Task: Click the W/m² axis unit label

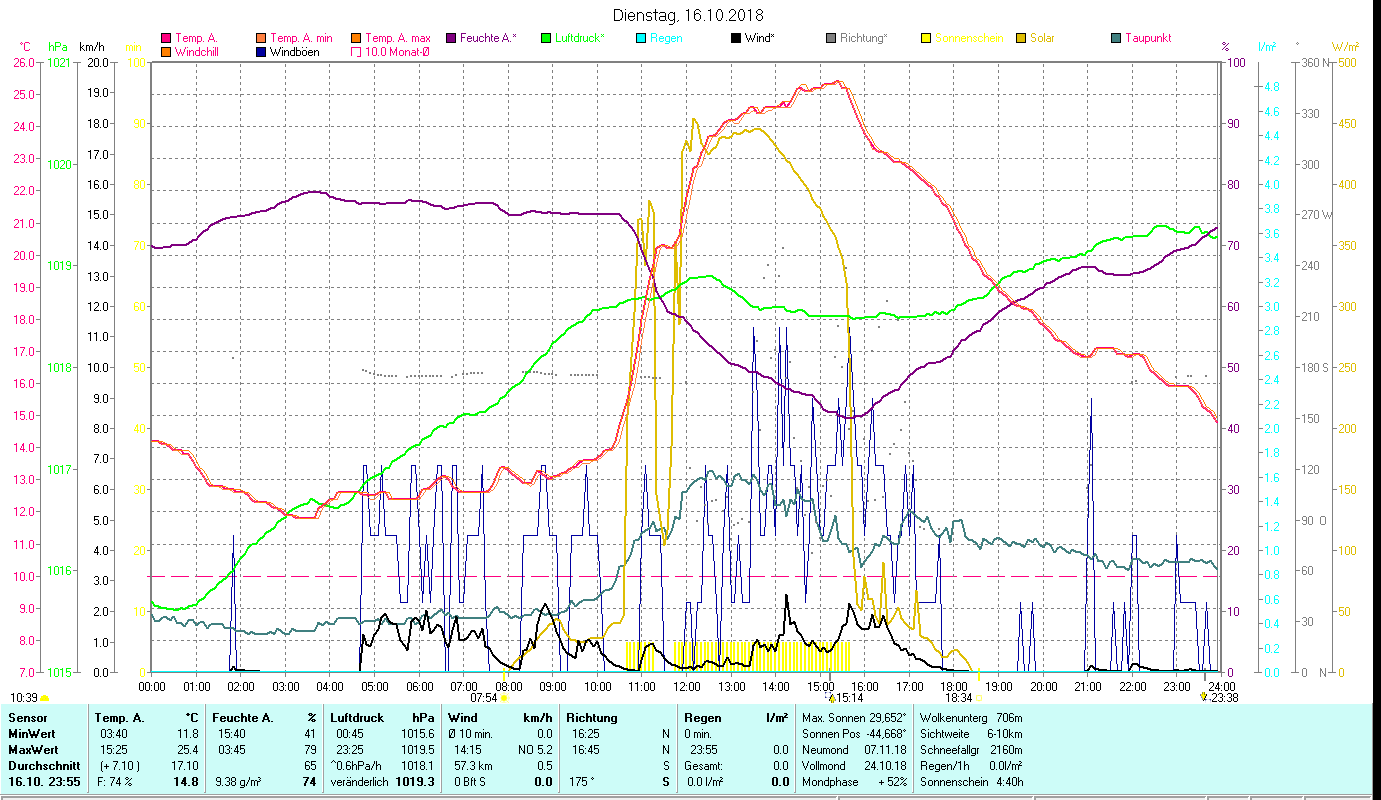Action: point(1345,47)
